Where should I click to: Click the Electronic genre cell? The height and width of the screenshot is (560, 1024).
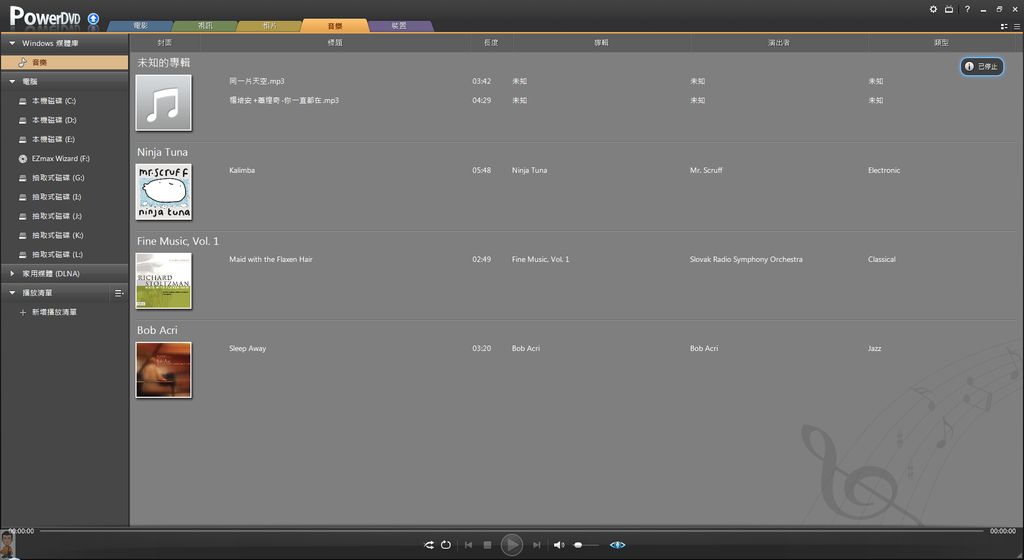[x=884, y=170]
